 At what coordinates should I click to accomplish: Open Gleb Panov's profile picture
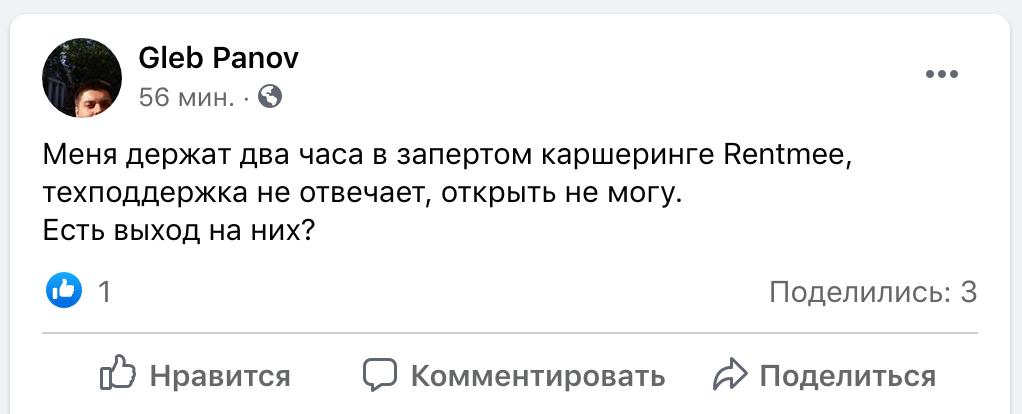[82, 79]
